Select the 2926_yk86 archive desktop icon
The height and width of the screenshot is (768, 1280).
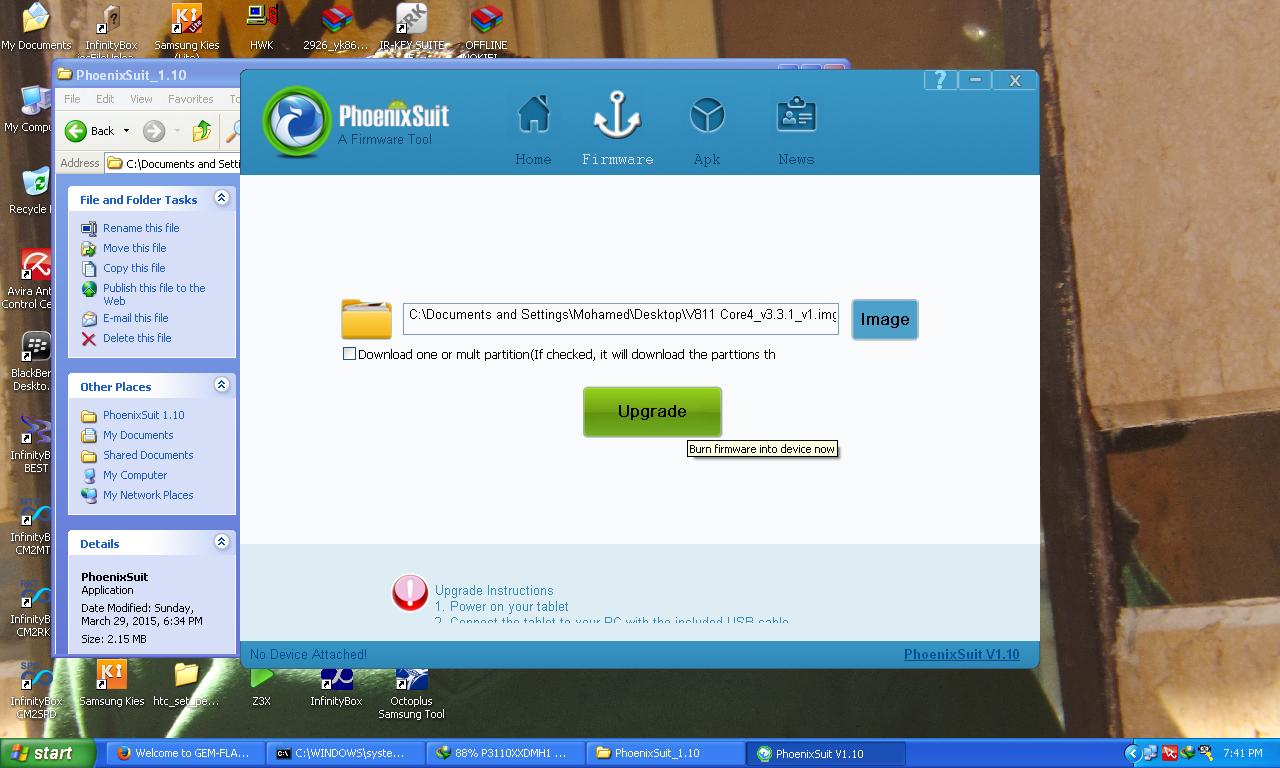point(336,27)
